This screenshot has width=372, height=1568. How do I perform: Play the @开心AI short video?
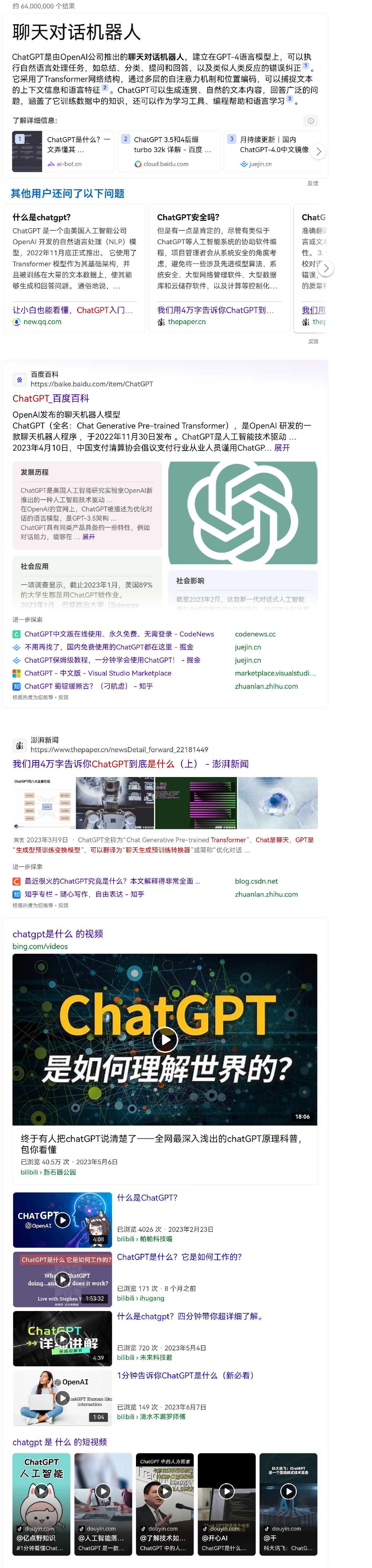pos(226,1504)
